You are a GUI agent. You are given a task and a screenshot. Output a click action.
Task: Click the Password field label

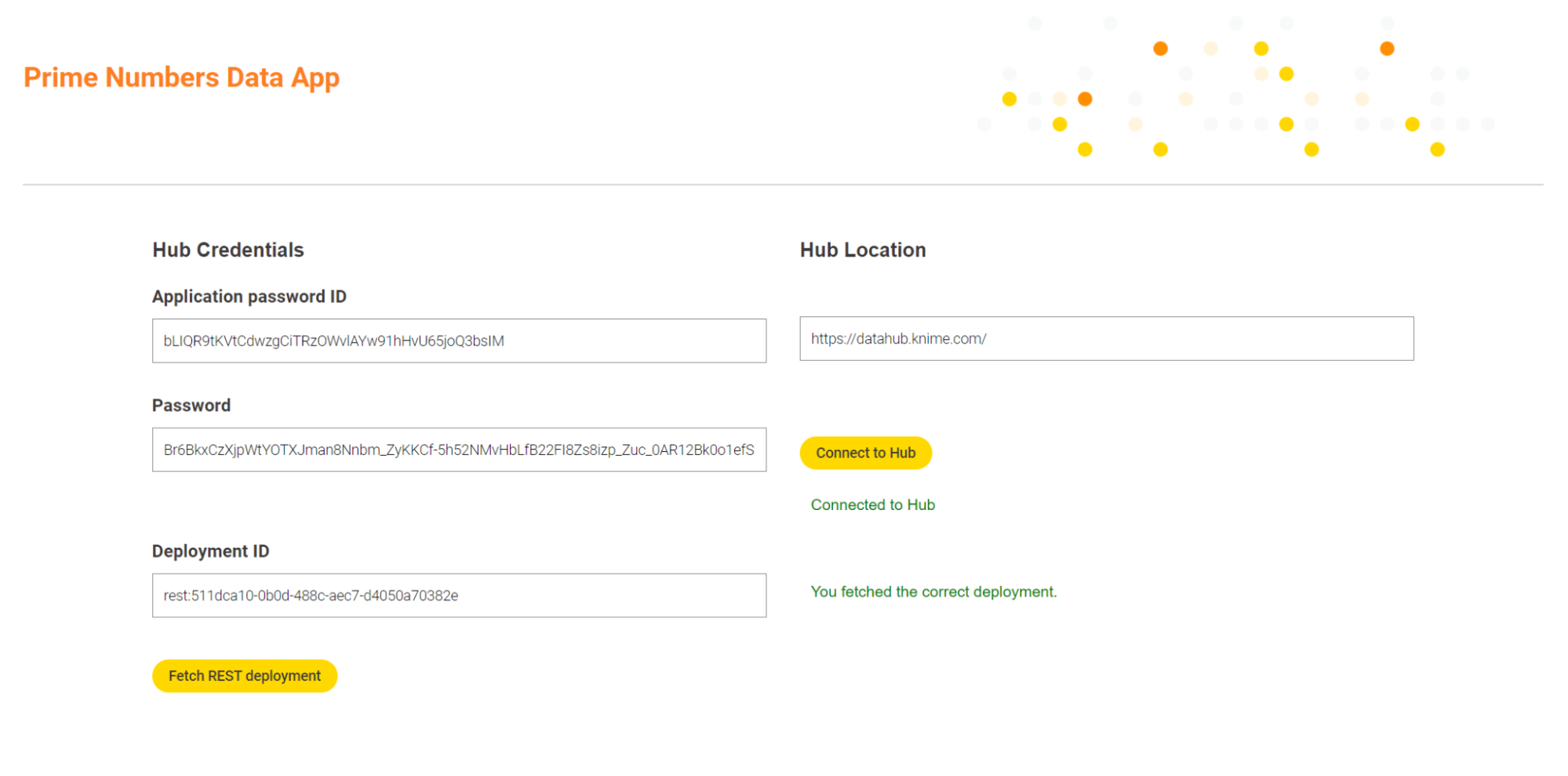coord(191,406)
